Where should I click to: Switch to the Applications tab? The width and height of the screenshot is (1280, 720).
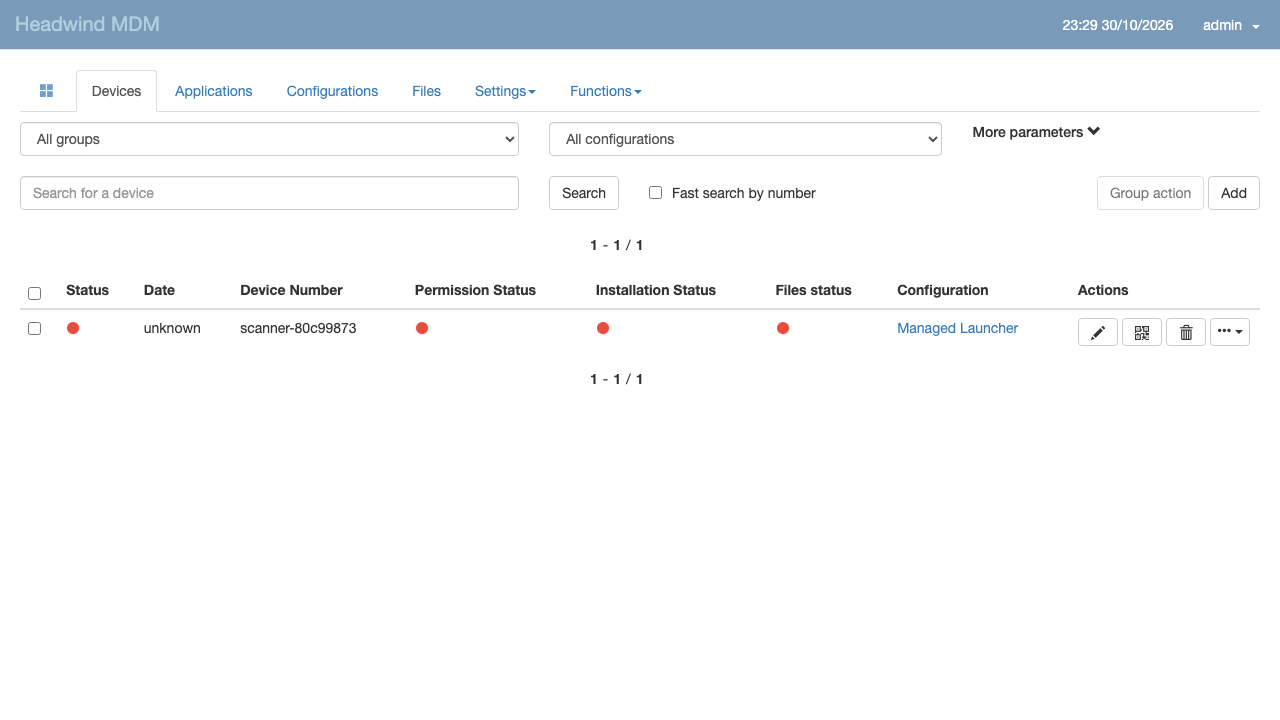pos(214,91)
